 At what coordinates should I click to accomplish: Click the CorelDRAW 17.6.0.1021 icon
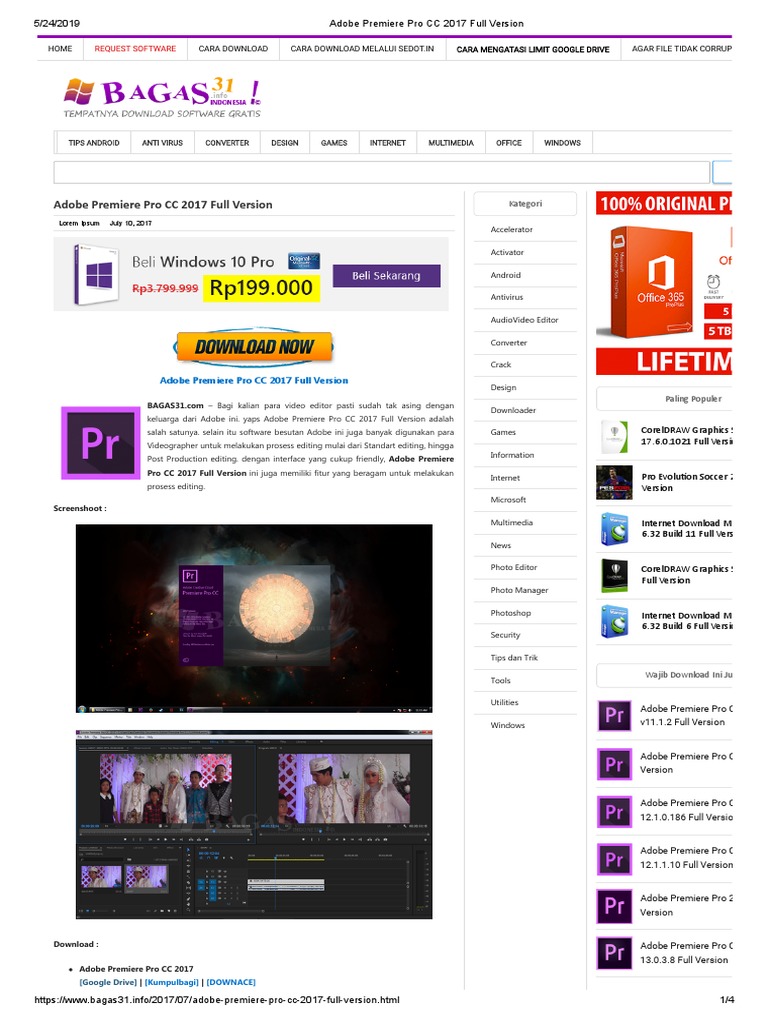tap(613, 436)
